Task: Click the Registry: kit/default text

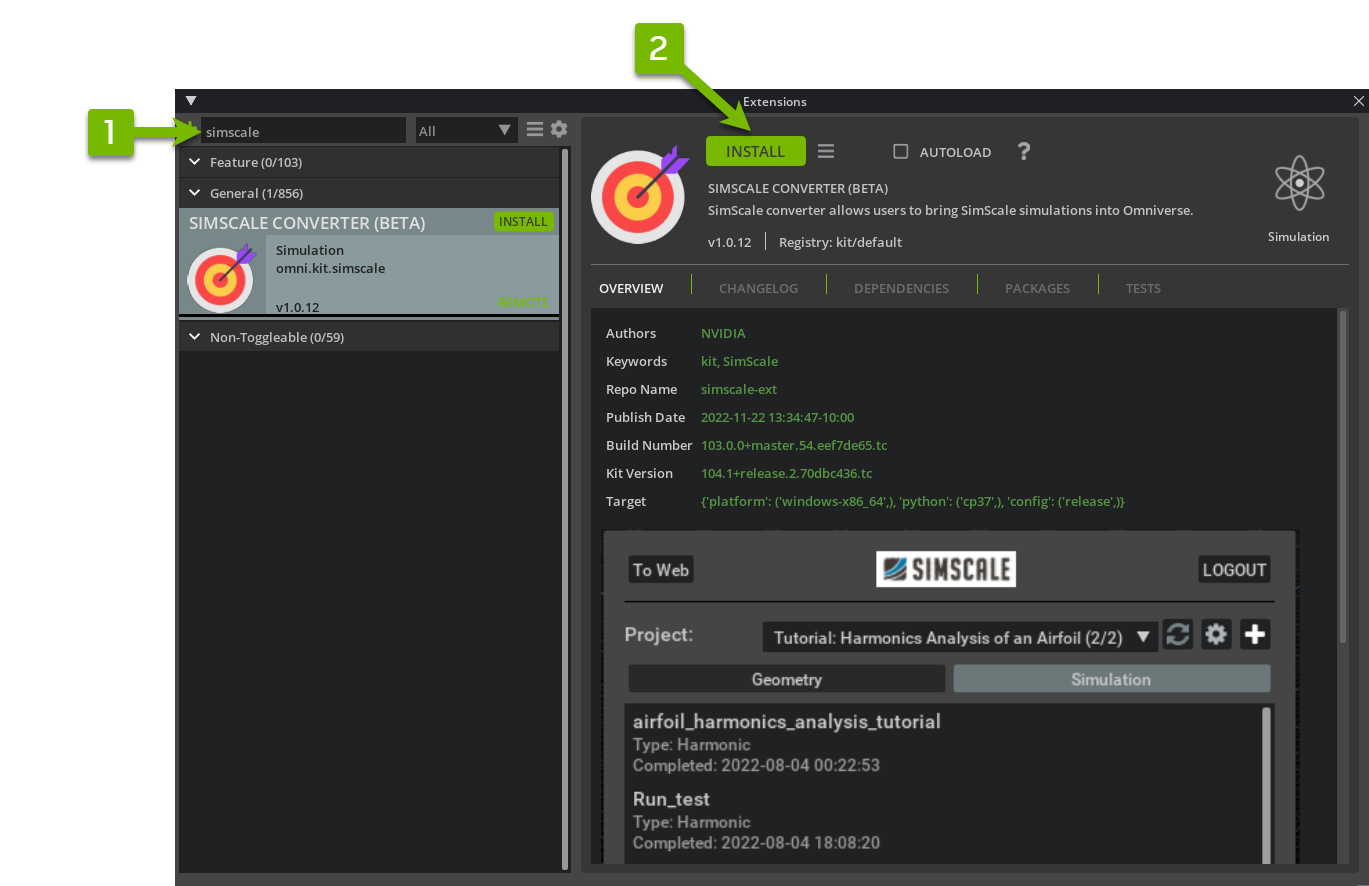Action: (840, 242)
